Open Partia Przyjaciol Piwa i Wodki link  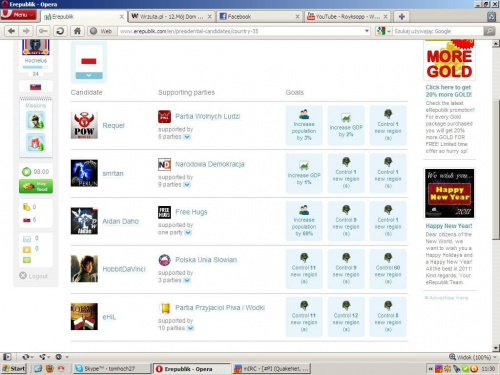click(220, 308)
